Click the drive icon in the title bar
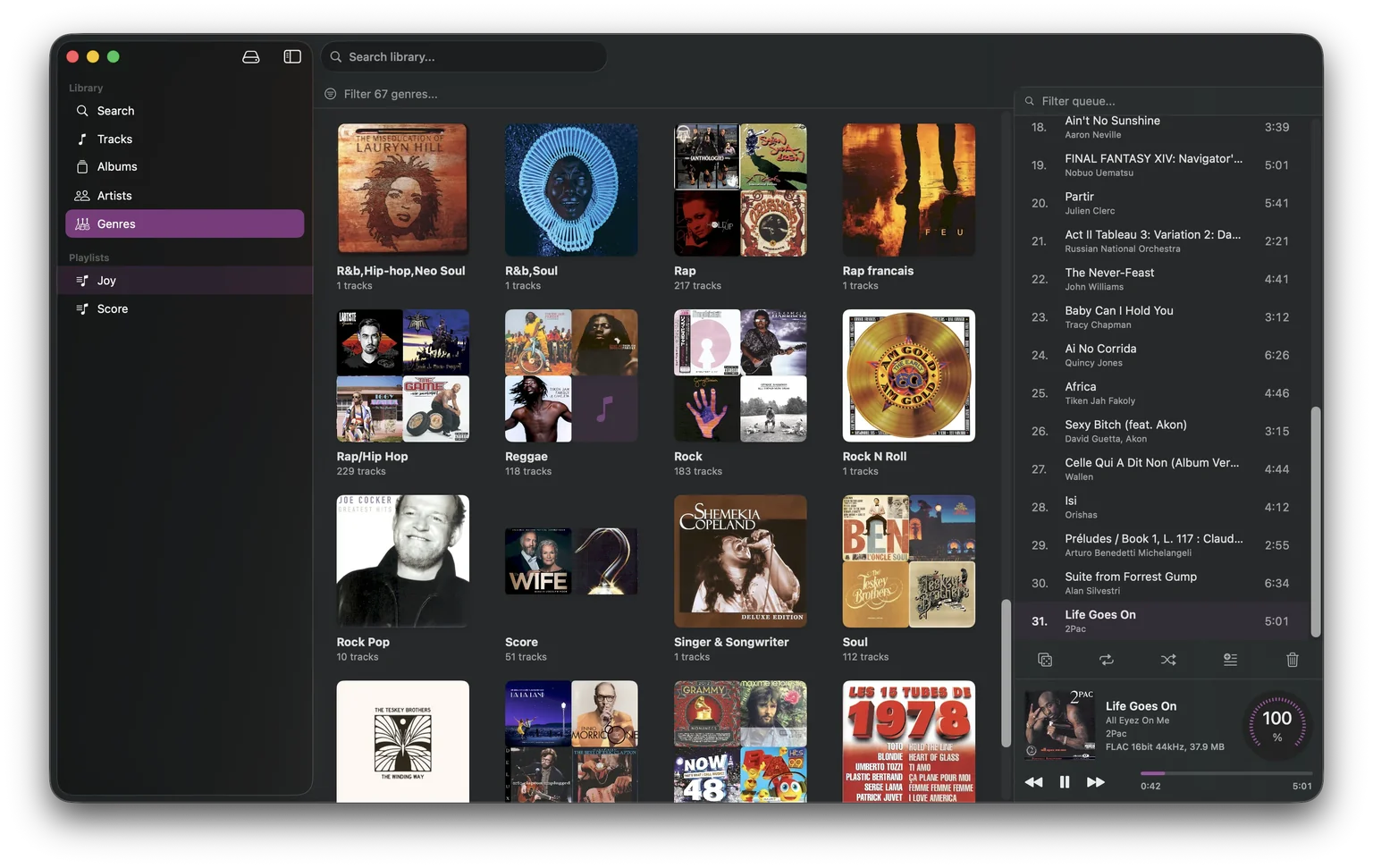Image resolution: width=1373 pixels, height=868 pixels. [251, 56]
